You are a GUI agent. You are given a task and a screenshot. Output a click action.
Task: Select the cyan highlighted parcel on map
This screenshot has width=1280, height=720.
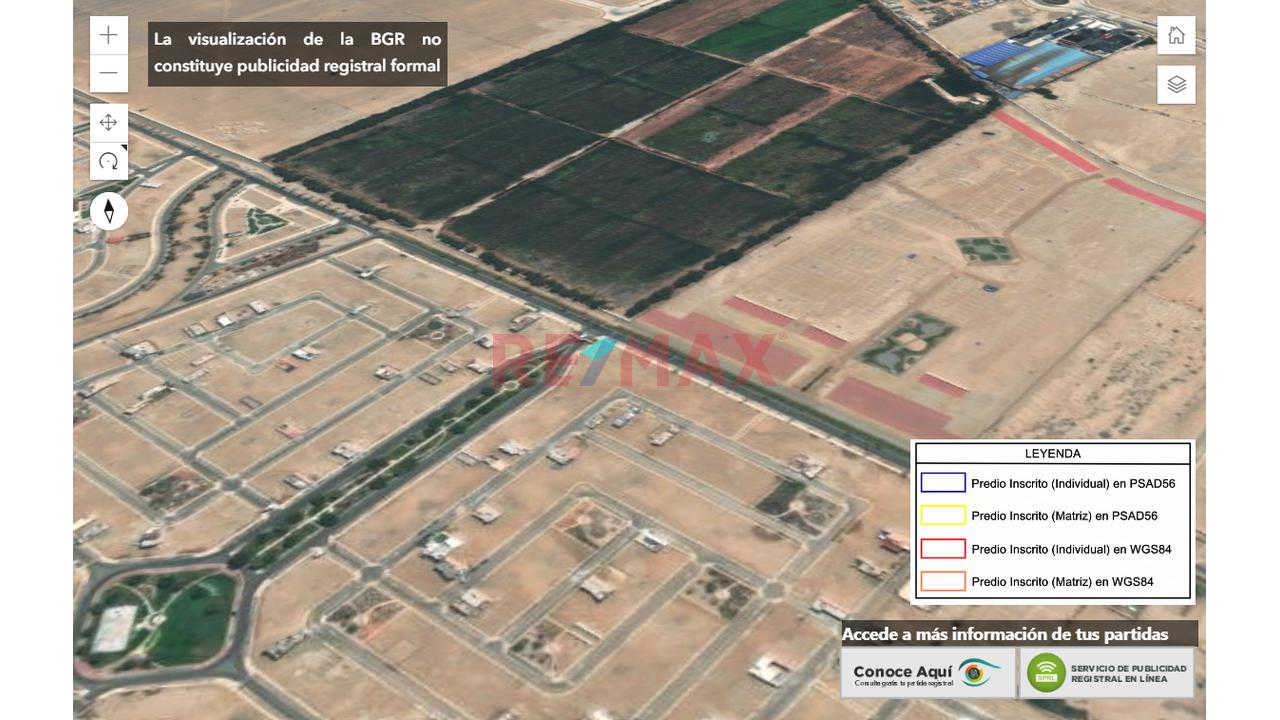tap(598, 348)
